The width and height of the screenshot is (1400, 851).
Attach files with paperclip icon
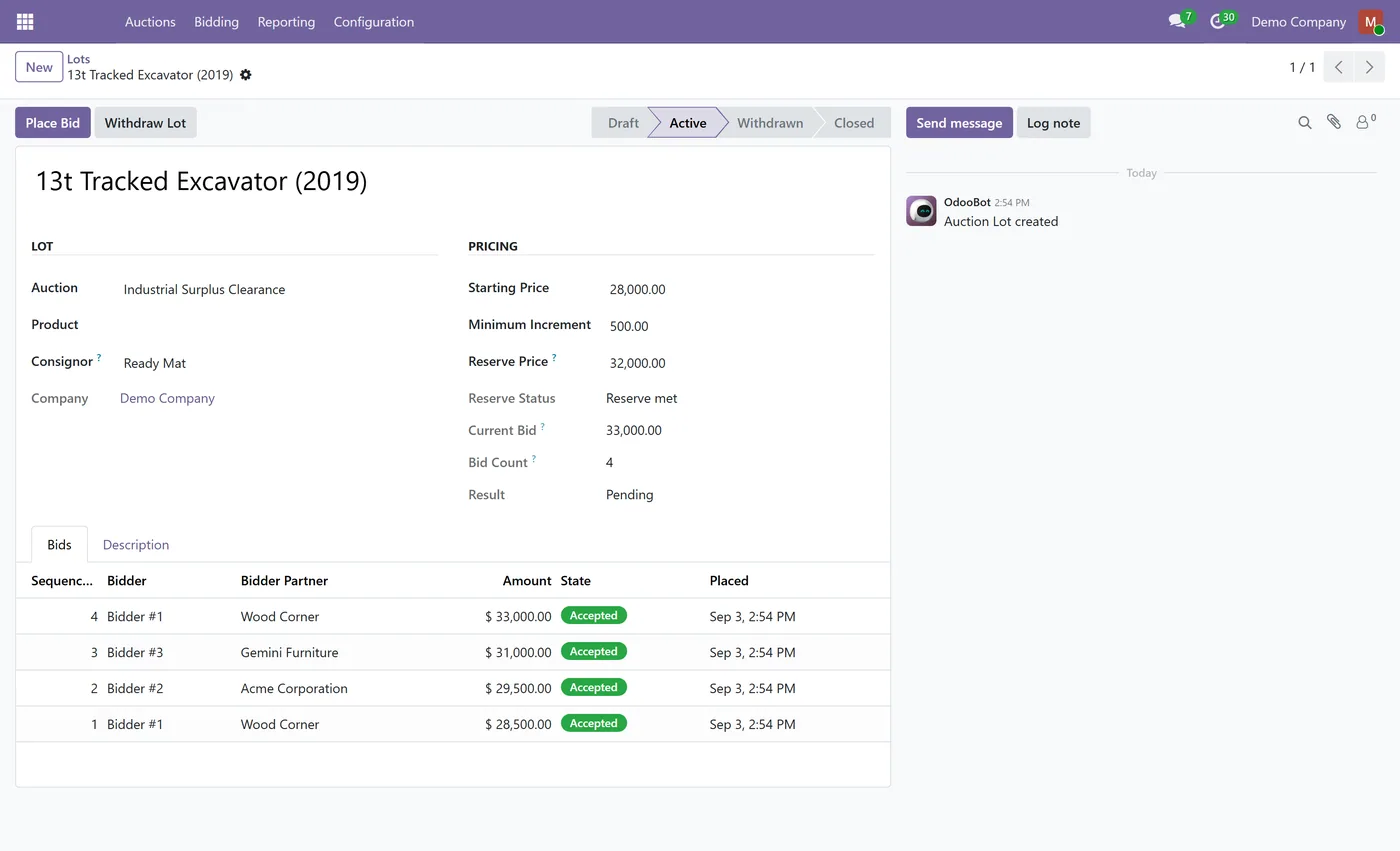coord(1334,122)
